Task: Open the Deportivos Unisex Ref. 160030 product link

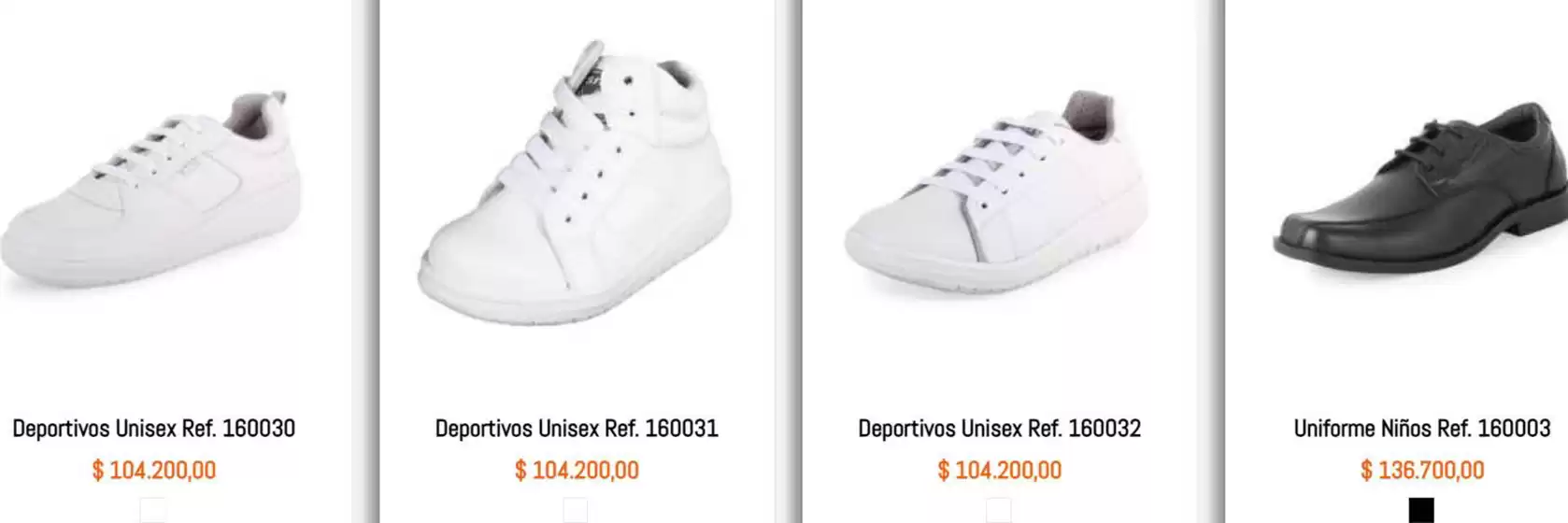Action: coord(154,429)
